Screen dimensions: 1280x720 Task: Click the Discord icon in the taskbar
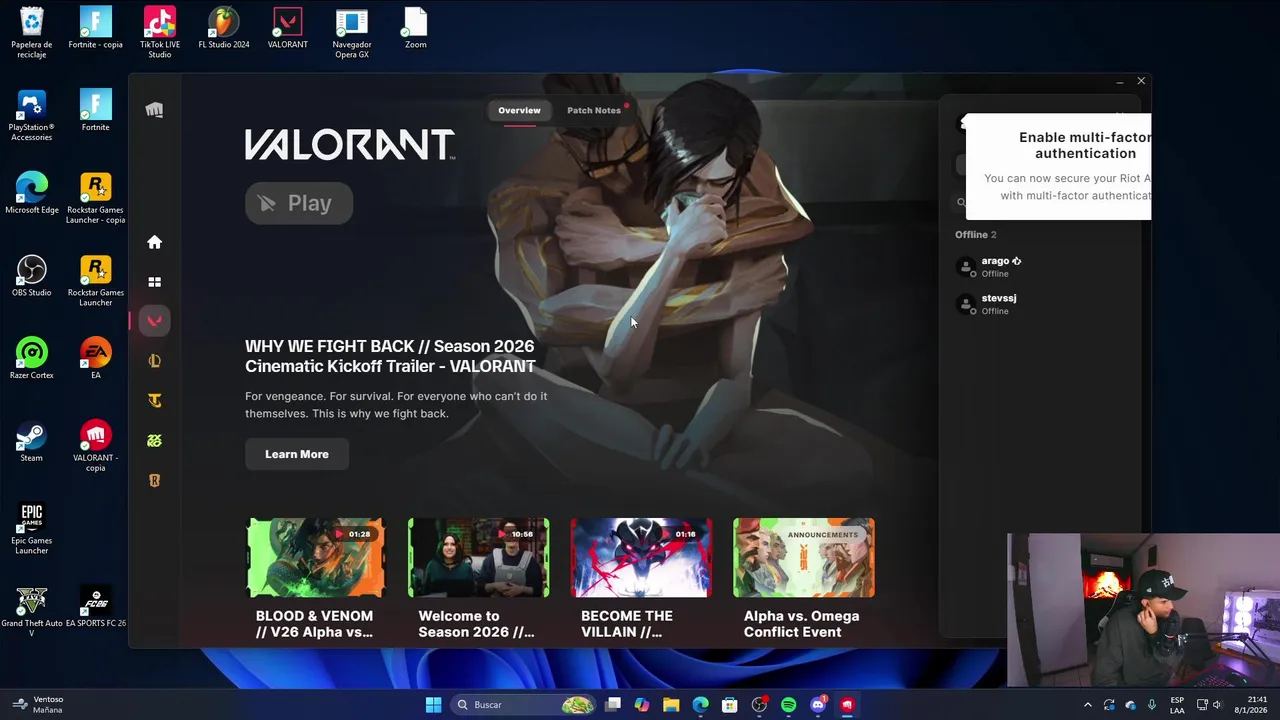[x=818, y=705]
